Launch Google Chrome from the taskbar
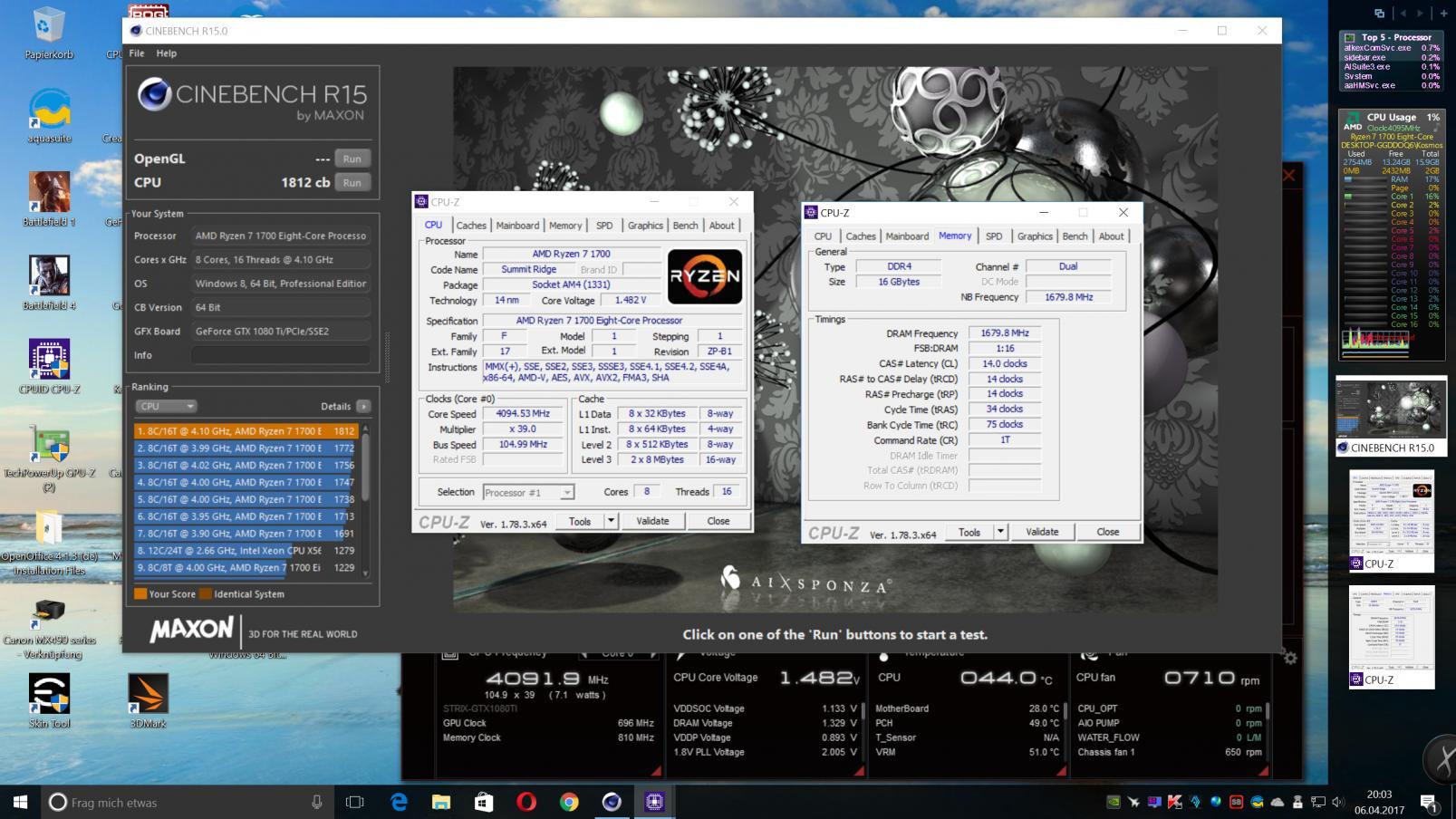This screenshot has width=1456, height=819. pos(569,802)
